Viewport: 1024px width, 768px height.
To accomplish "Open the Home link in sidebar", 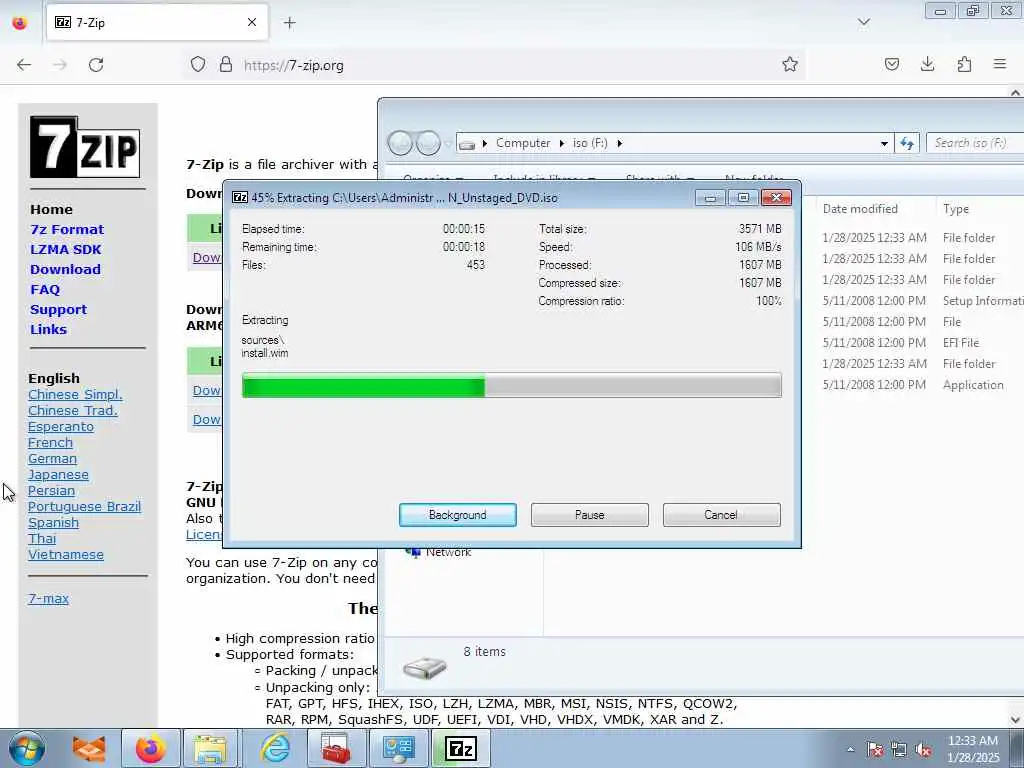I will coord(51,210).
